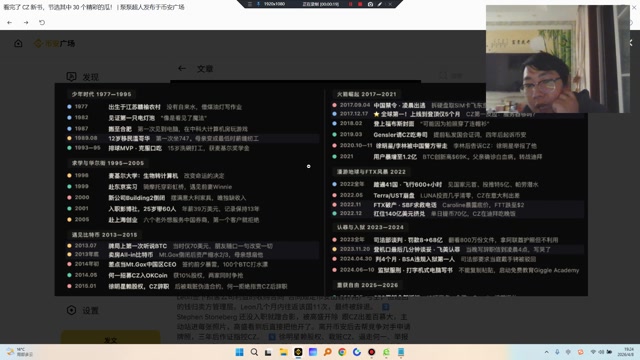Click the browser forward arrow
This screenshot has height=360, width=640.
click(x=26, y=22)
